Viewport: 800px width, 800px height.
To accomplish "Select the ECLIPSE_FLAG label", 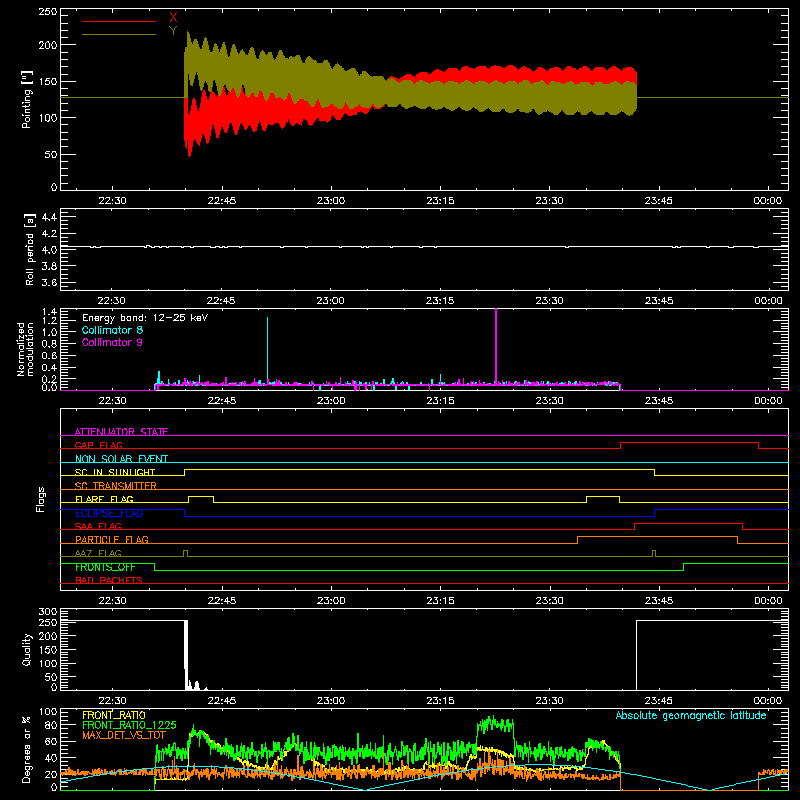I will click(x=109, y=513).
